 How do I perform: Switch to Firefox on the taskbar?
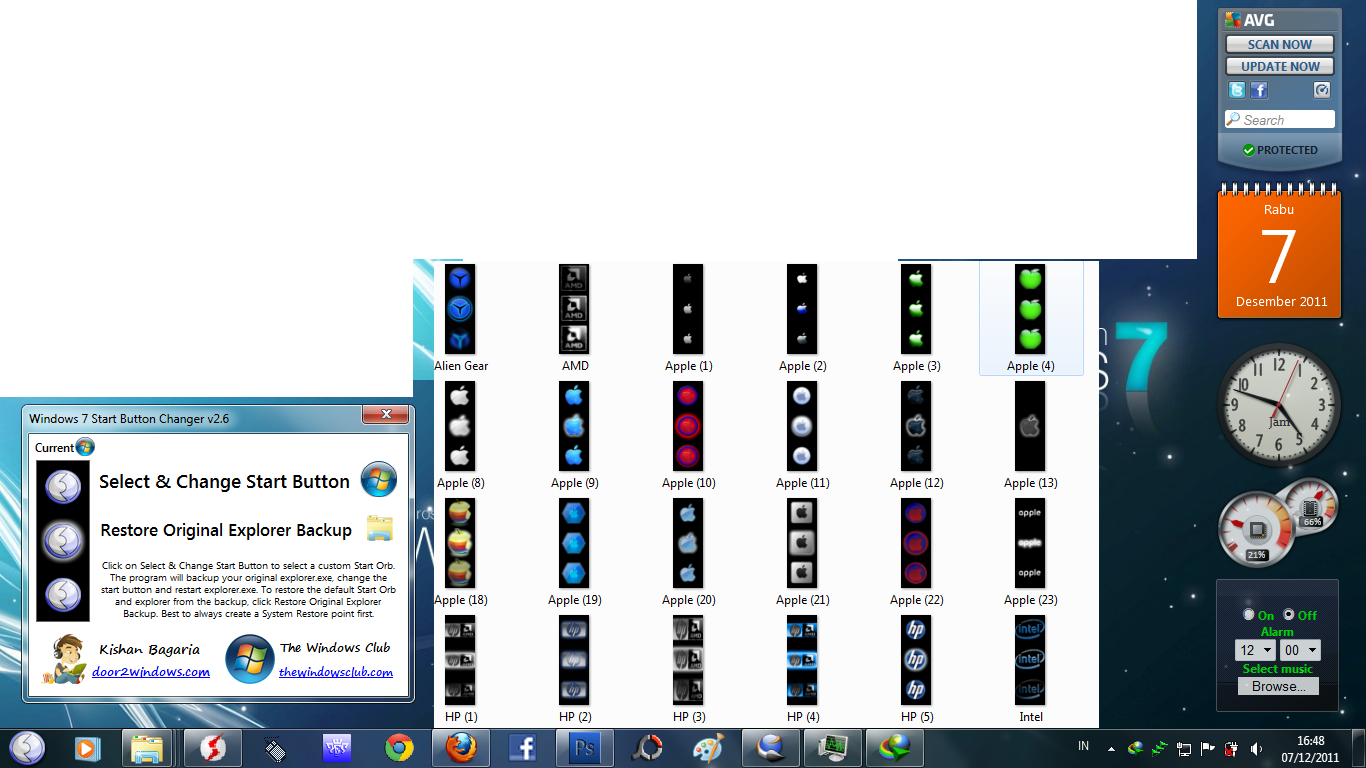462,748
